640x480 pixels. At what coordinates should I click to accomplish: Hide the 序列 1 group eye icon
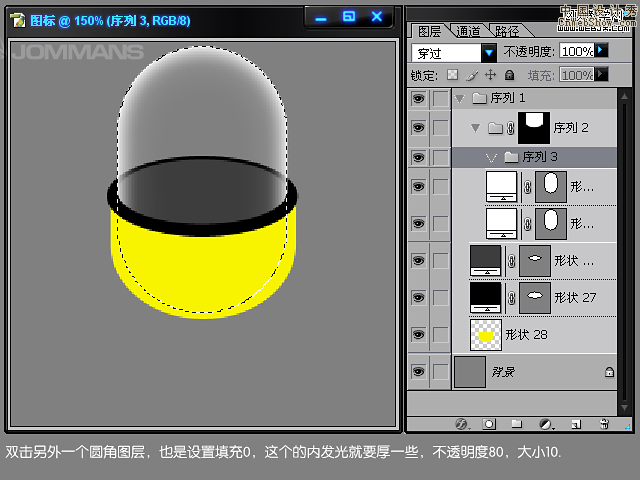[418, 98]
